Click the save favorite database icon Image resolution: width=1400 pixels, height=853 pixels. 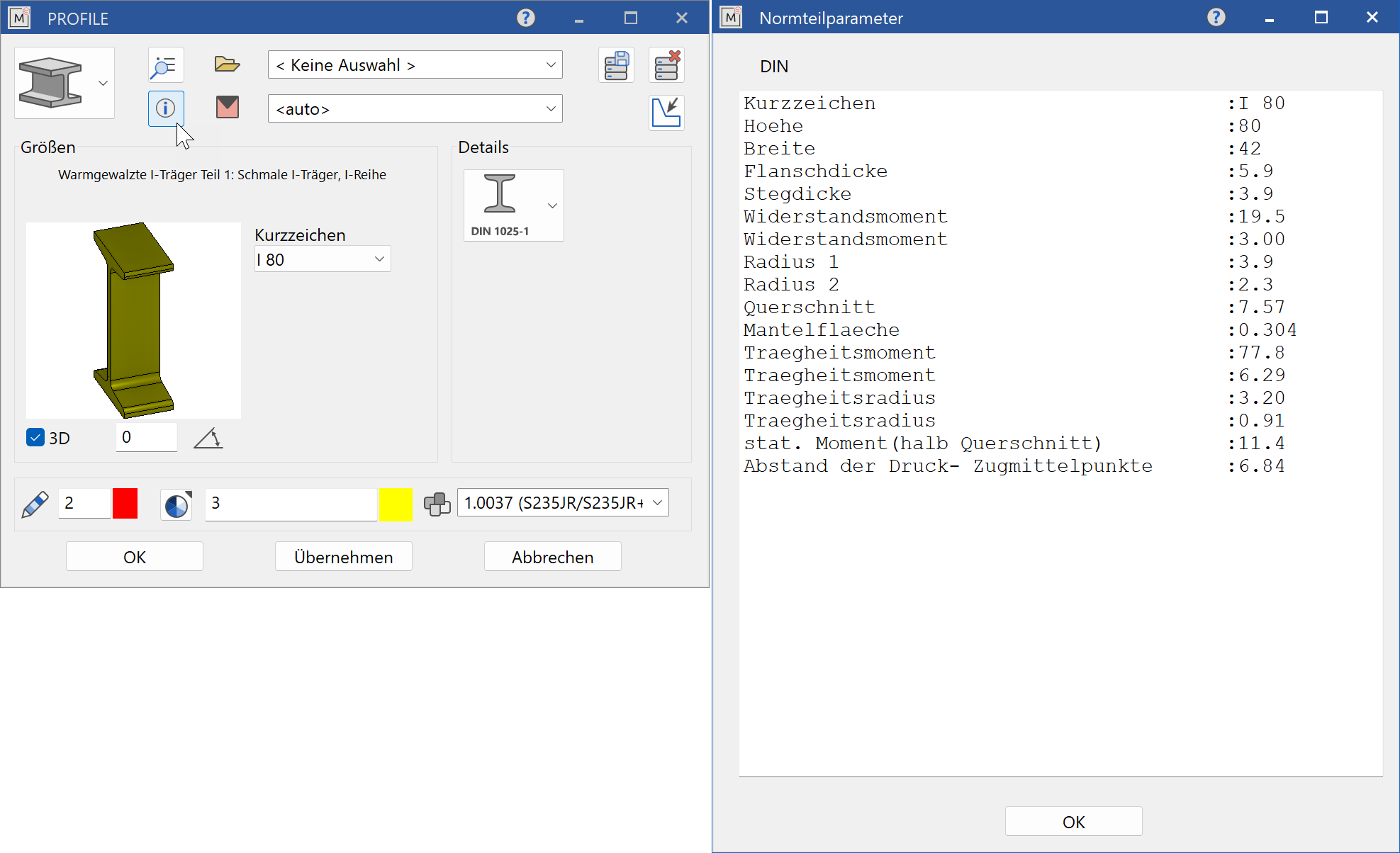click(617, 66)
